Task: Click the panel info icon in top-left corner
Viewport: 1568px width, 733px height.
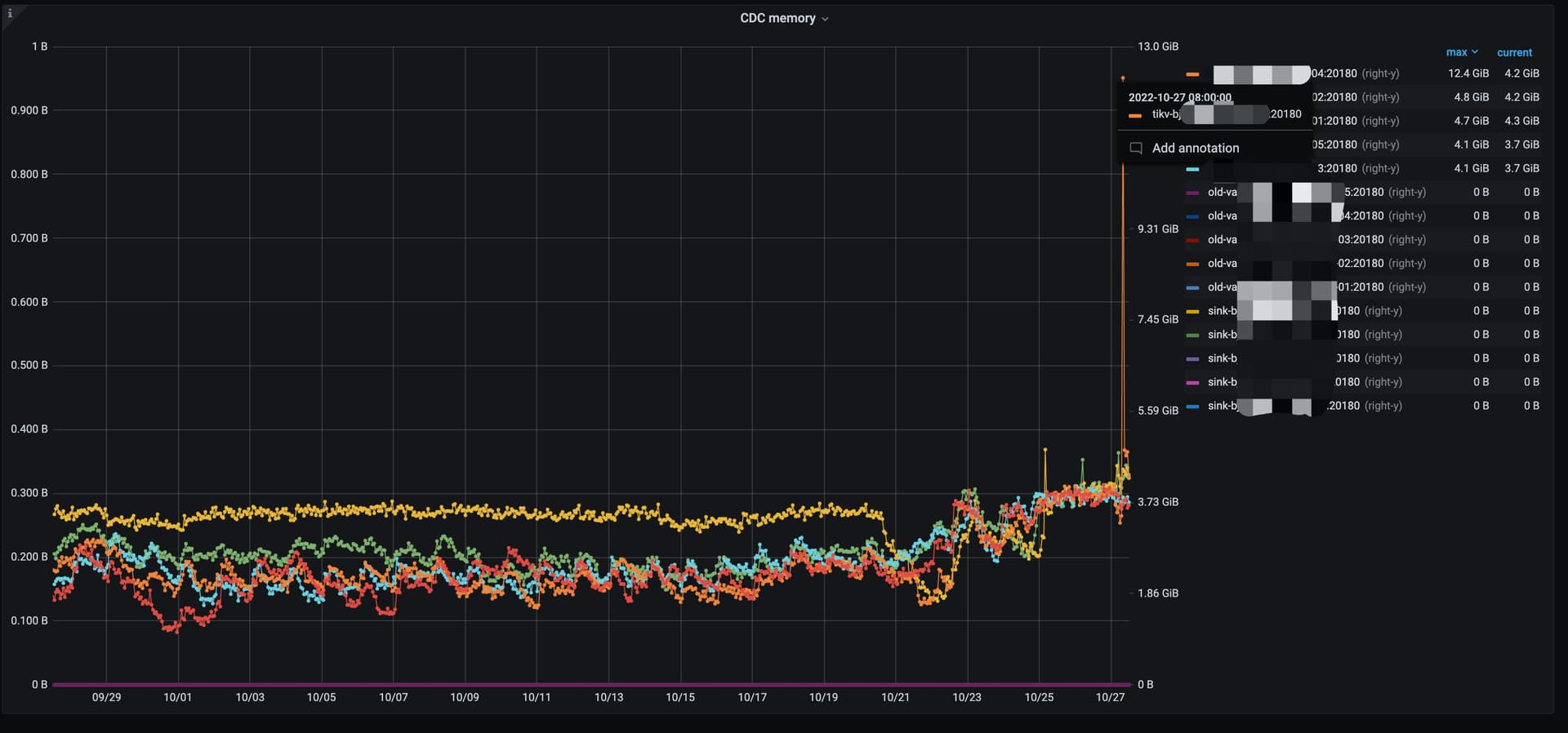Action: tap(10, 13)
